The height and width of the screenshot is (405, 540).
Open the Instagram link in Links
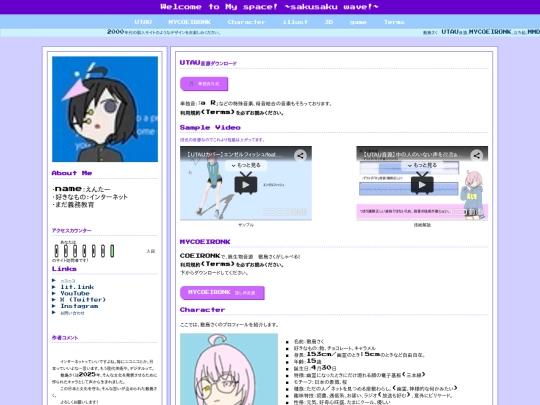coord(79,306)
